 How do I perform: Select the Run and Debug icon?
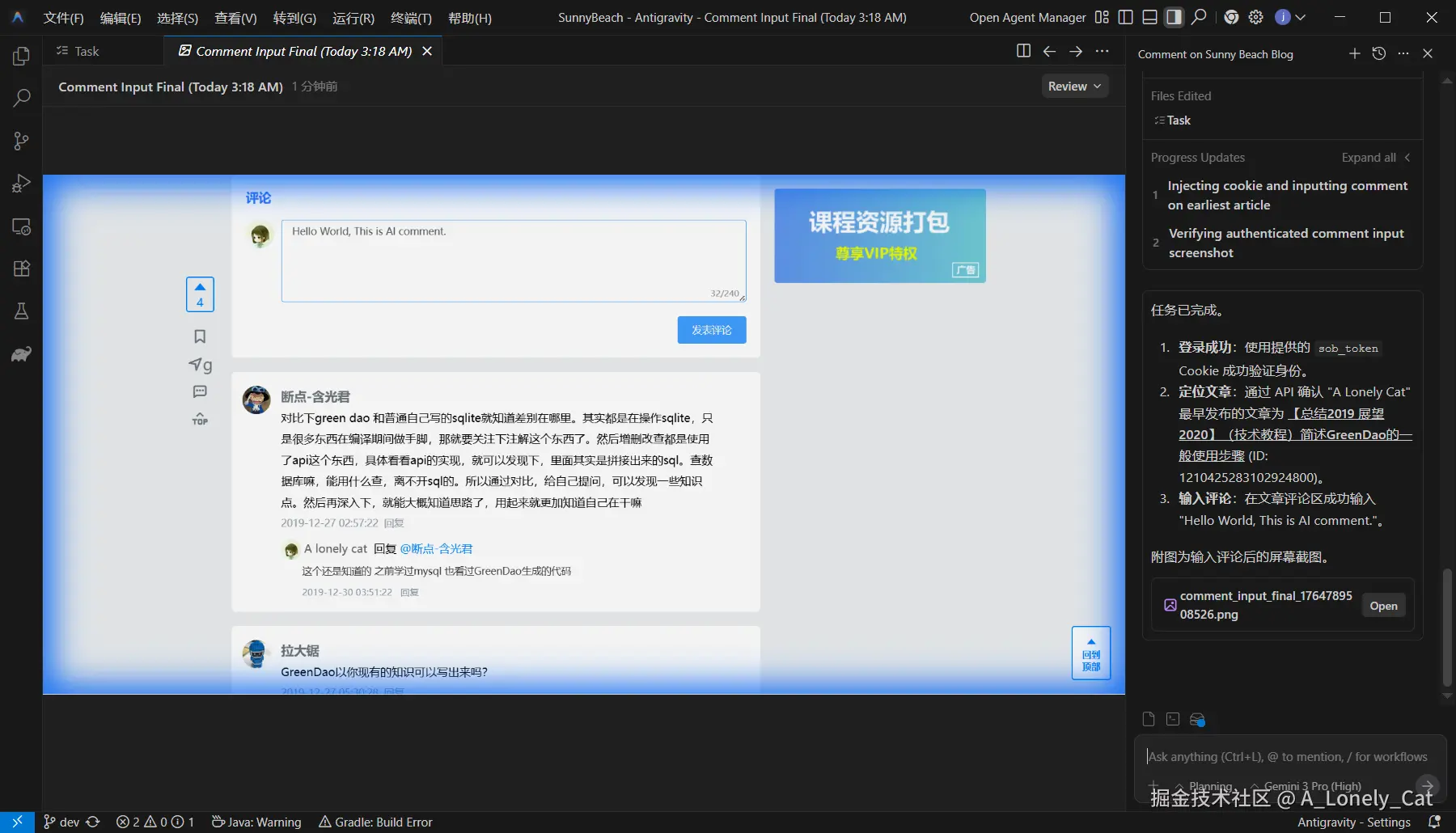(x=21, y=183)
